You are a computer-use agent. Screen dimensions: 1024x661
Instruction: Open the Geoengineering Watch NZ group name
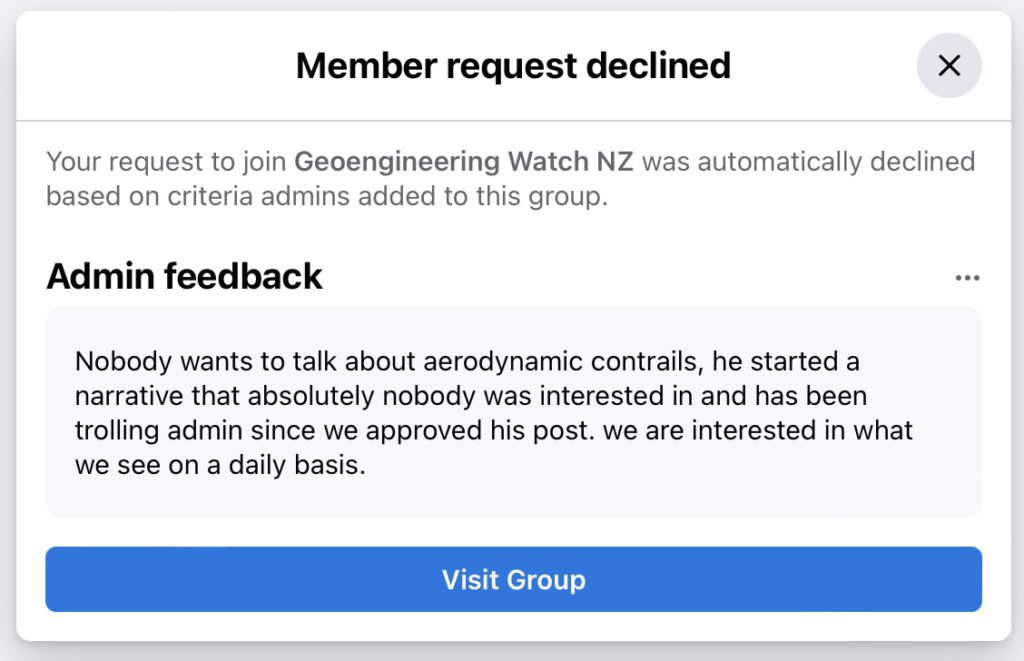[464, 161]
